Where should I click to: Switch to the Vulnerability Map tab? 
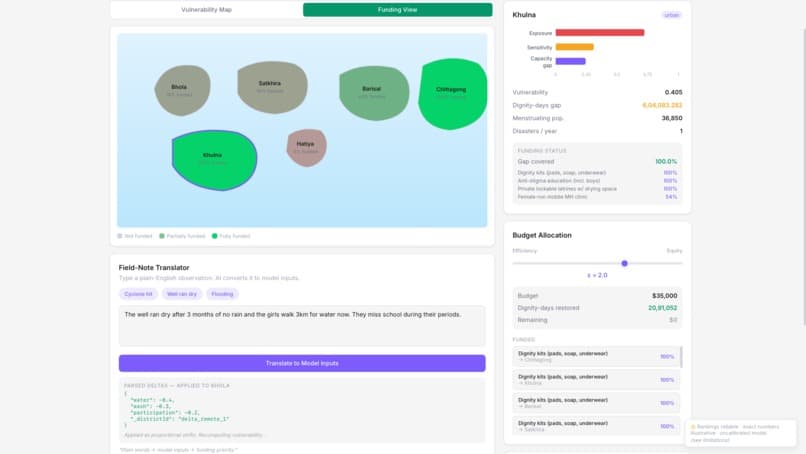(x=206, y=10)
